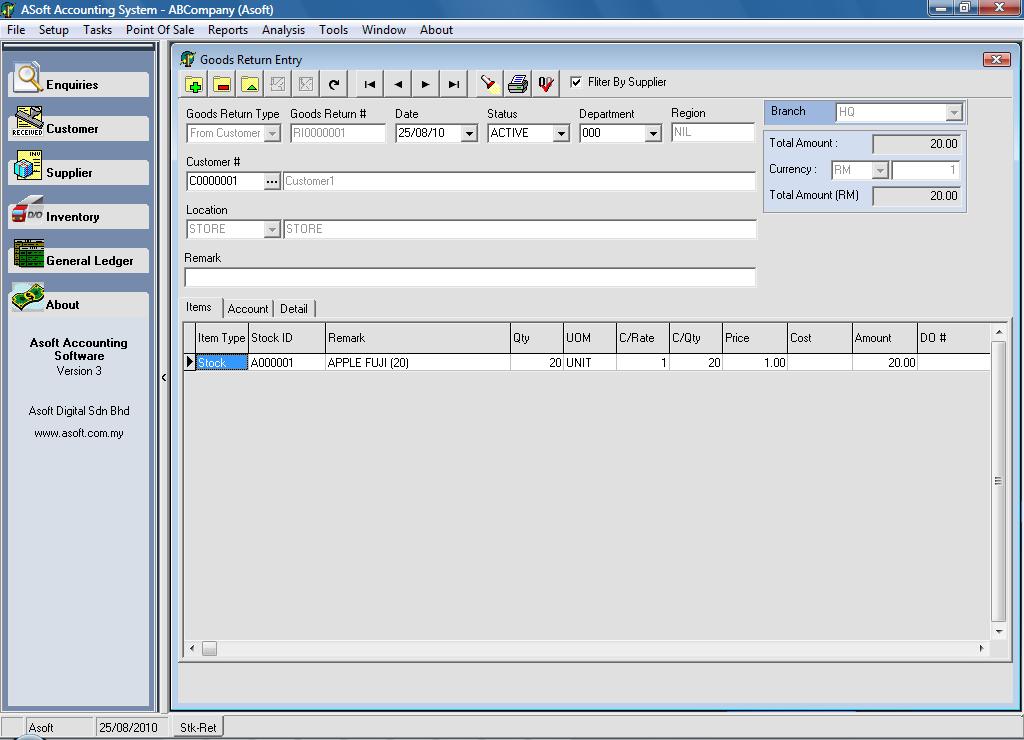Click the Region field

pos(712,133)
